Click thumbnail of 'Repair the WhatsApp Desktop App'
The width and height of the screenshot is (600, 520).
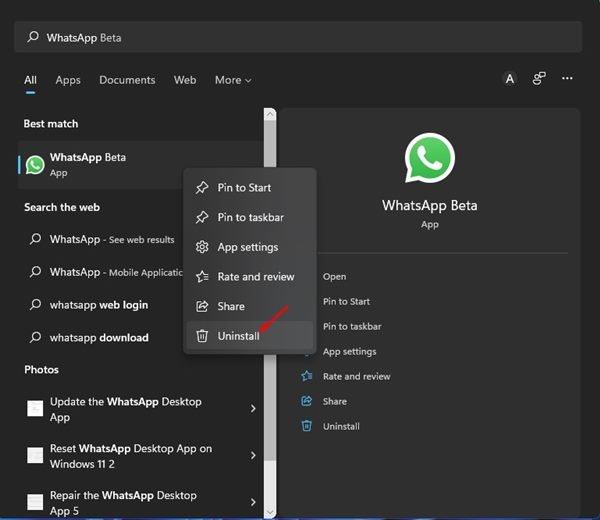[x=35, y=502]
